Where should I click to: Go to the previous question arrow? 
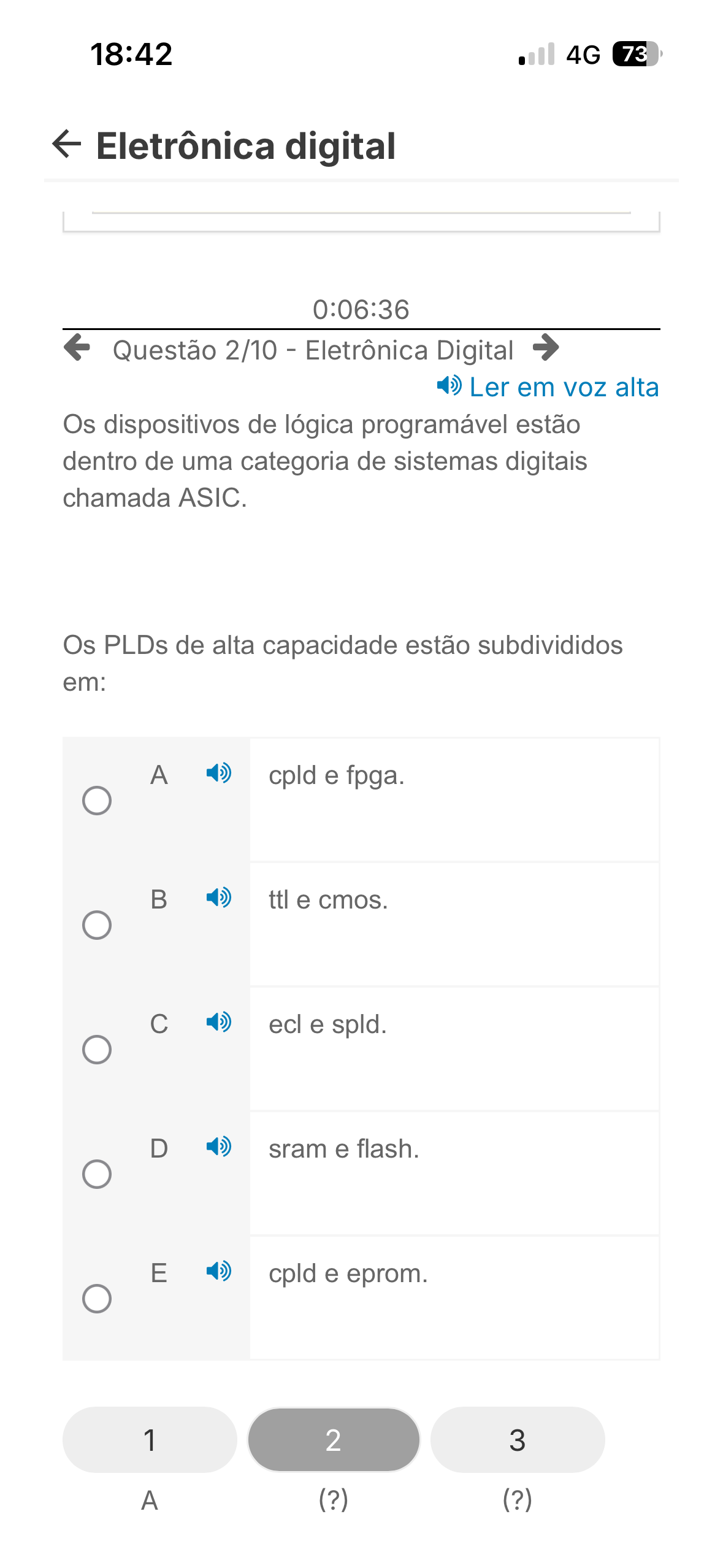click(77, 348)
